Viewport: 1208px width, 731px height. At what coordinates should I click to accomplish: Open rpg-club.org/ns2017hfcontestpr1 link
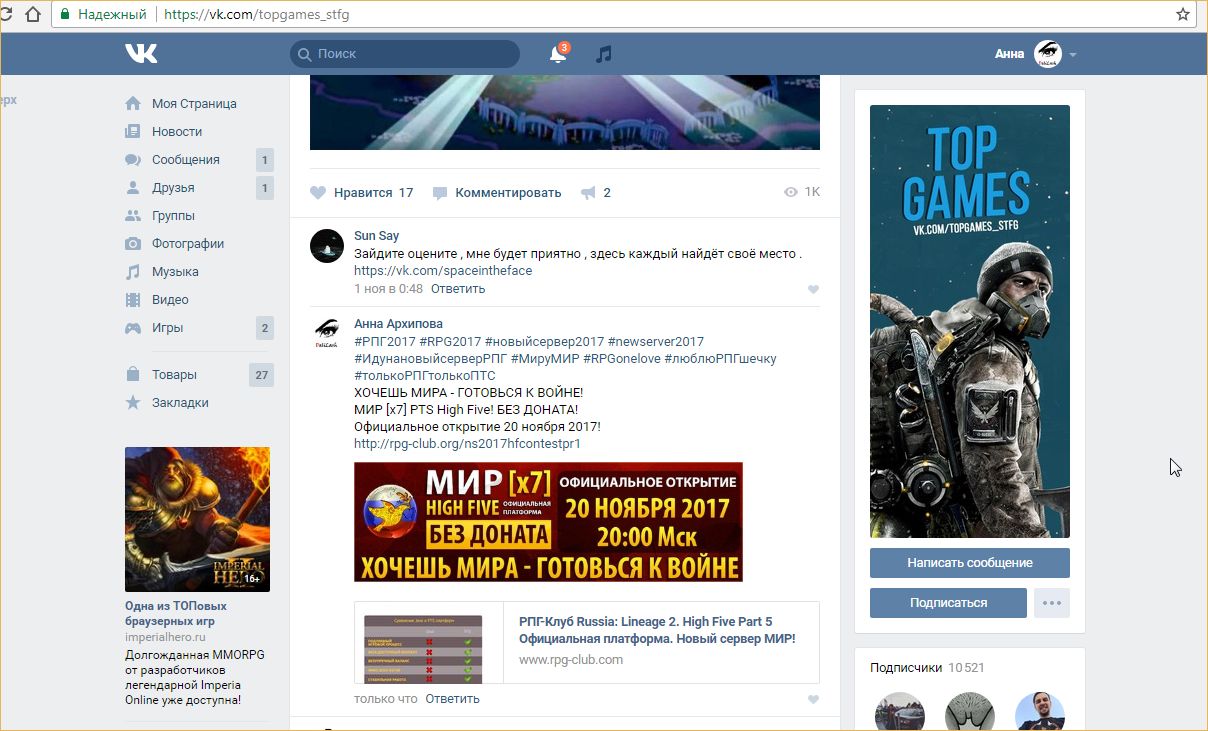pyautogui.click(x=467, y=443)
